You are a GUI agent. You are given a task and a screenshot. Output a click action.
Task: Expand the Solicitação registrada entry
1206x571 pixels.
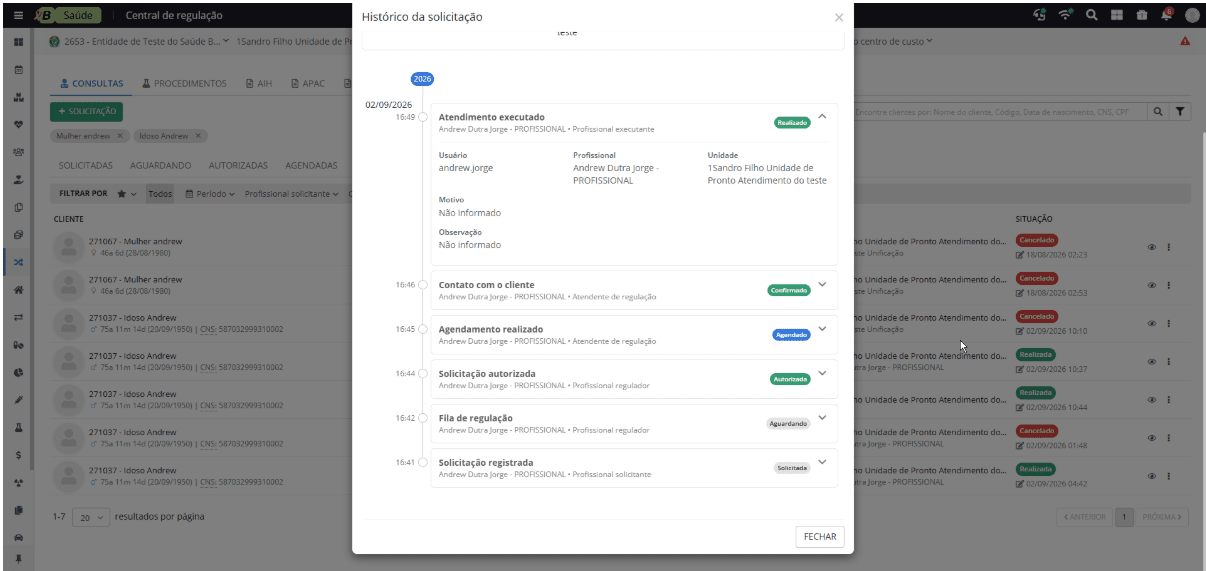[822, 461]
